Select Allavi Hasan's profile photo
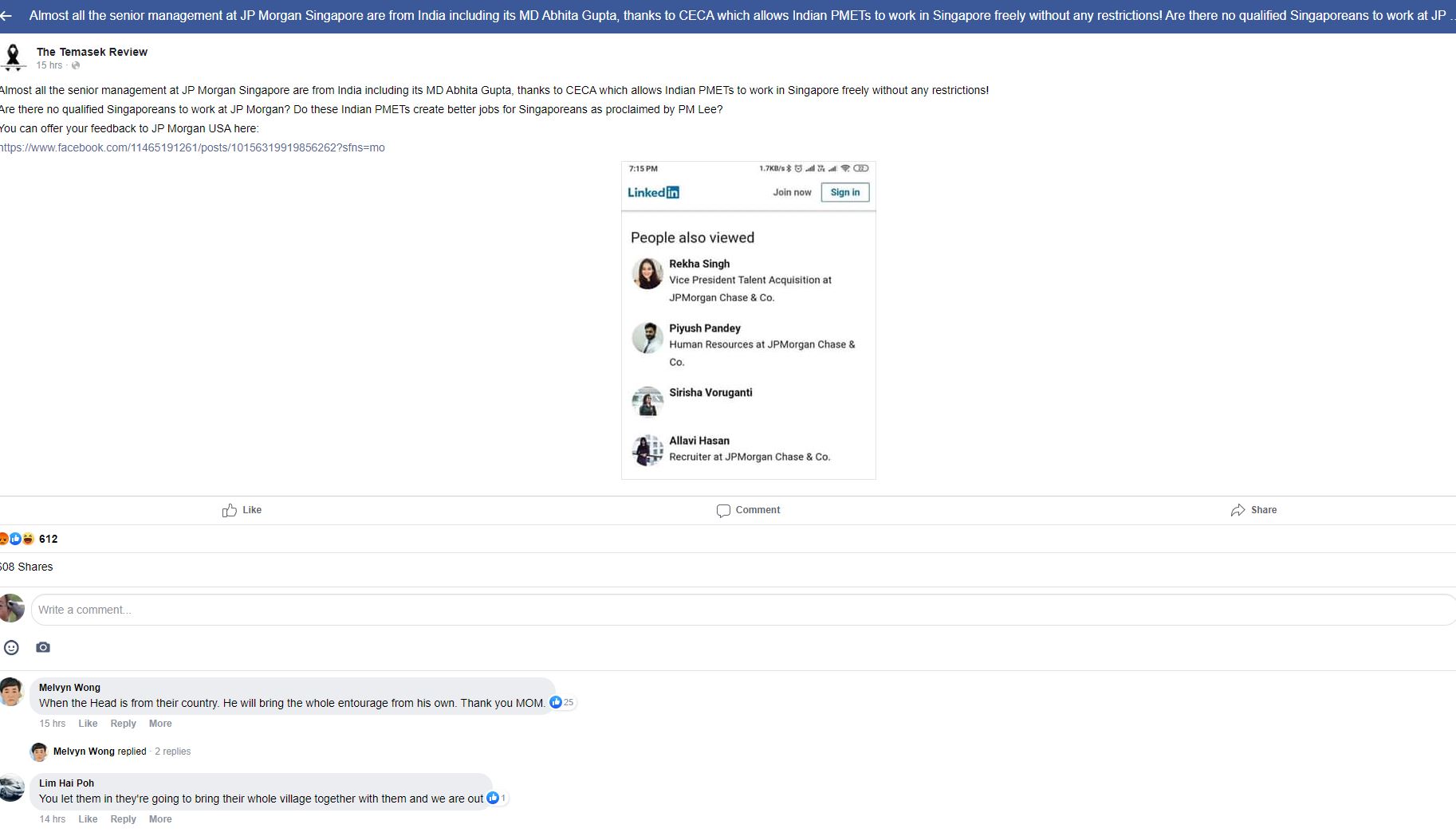Screen dimensions: 1456x836 point(647,450)
